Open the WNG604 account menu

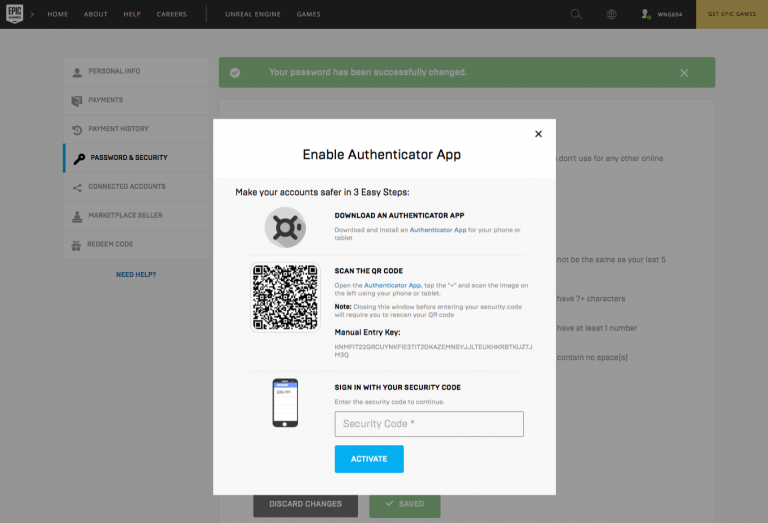coord(670,15)
